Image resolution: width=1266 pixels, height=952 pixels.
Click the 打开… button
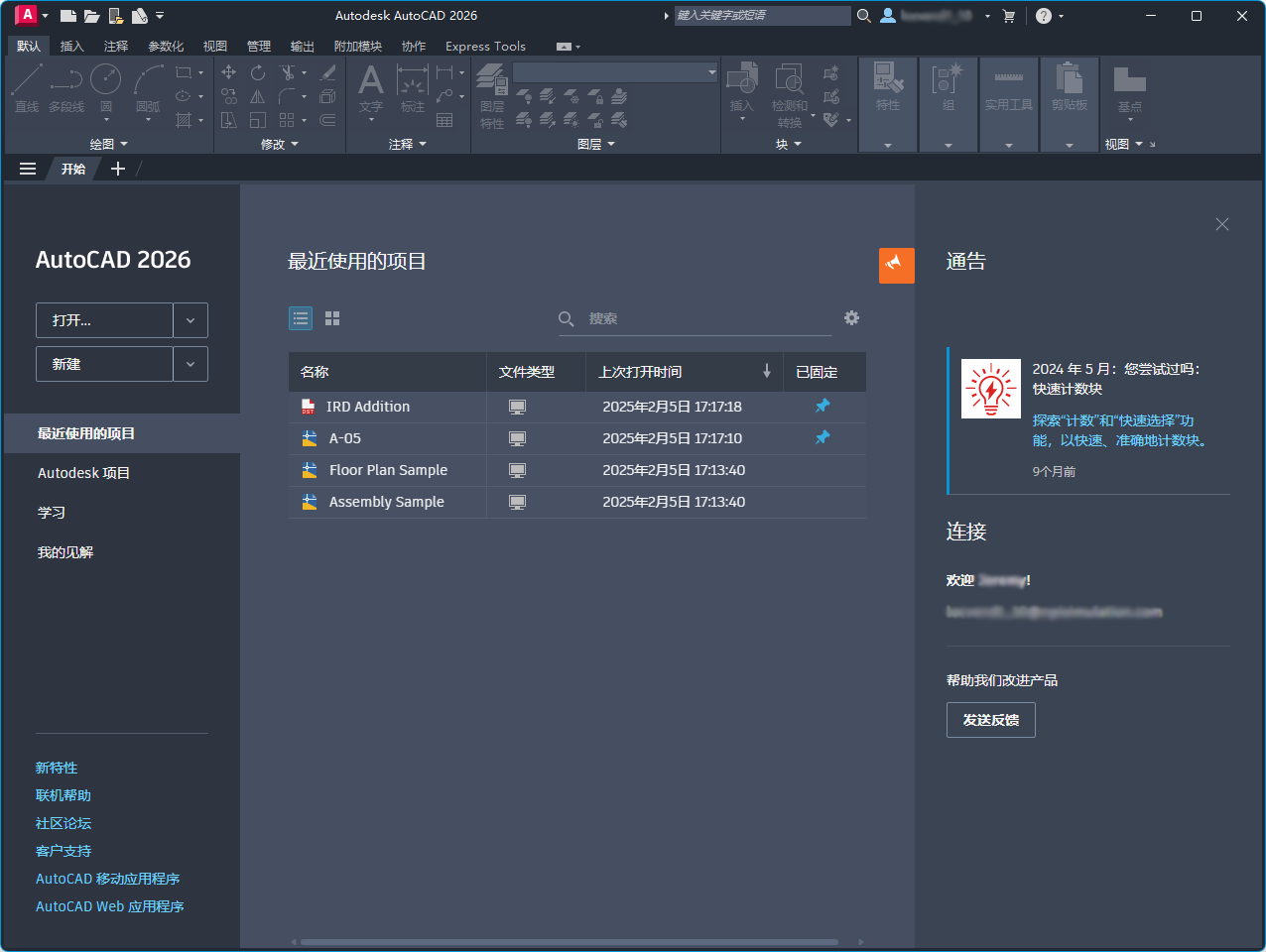[104, 320]
